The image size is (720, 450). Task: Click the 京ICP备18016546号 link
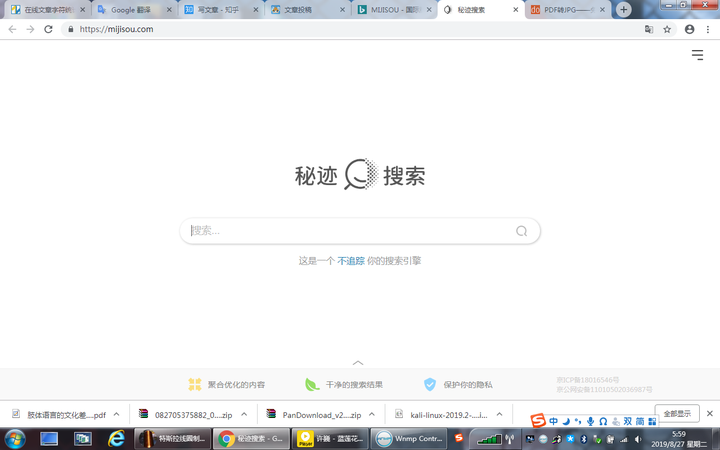tap(588, 380)
